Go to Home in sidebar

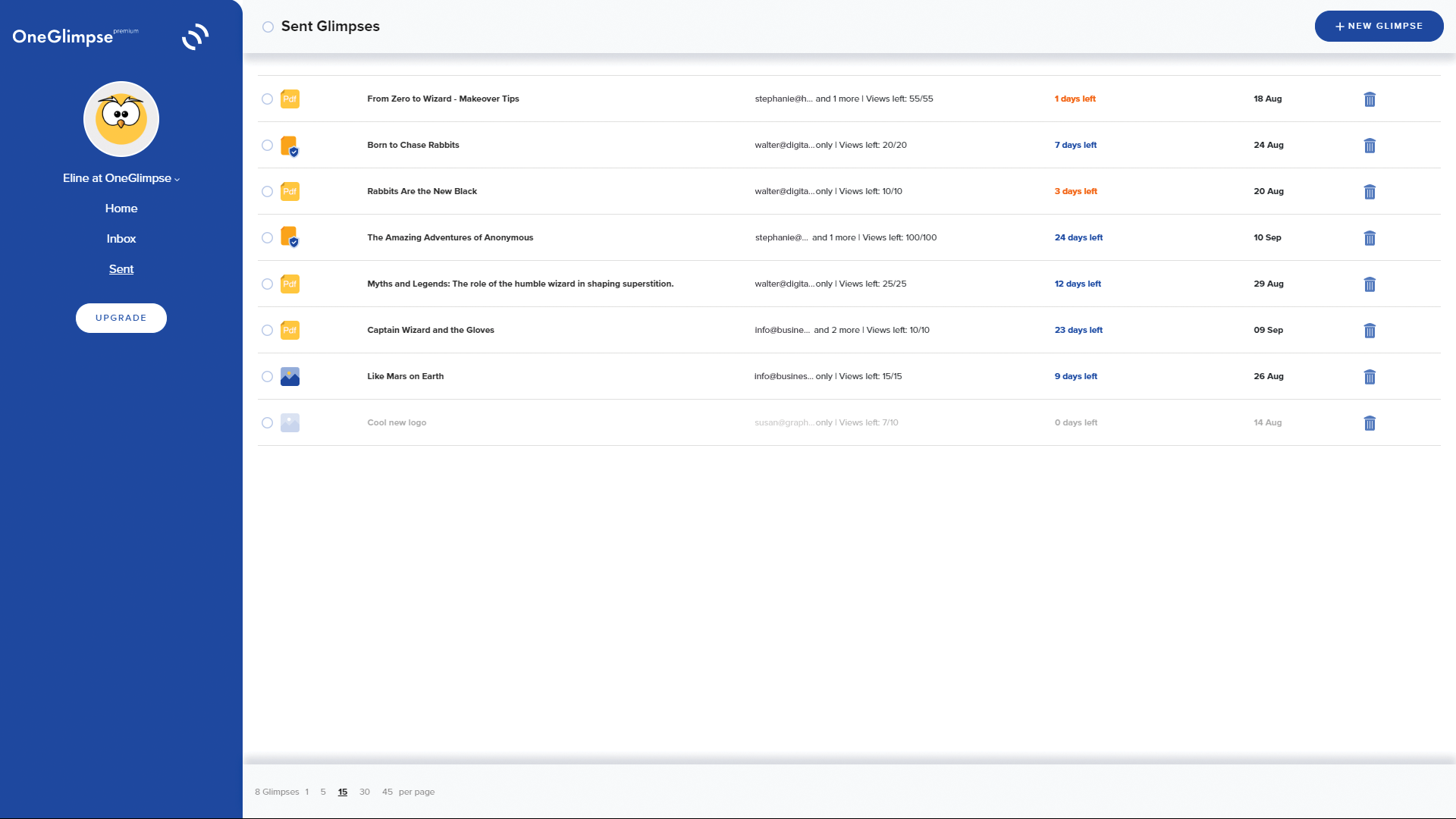[x=121, y=209]
